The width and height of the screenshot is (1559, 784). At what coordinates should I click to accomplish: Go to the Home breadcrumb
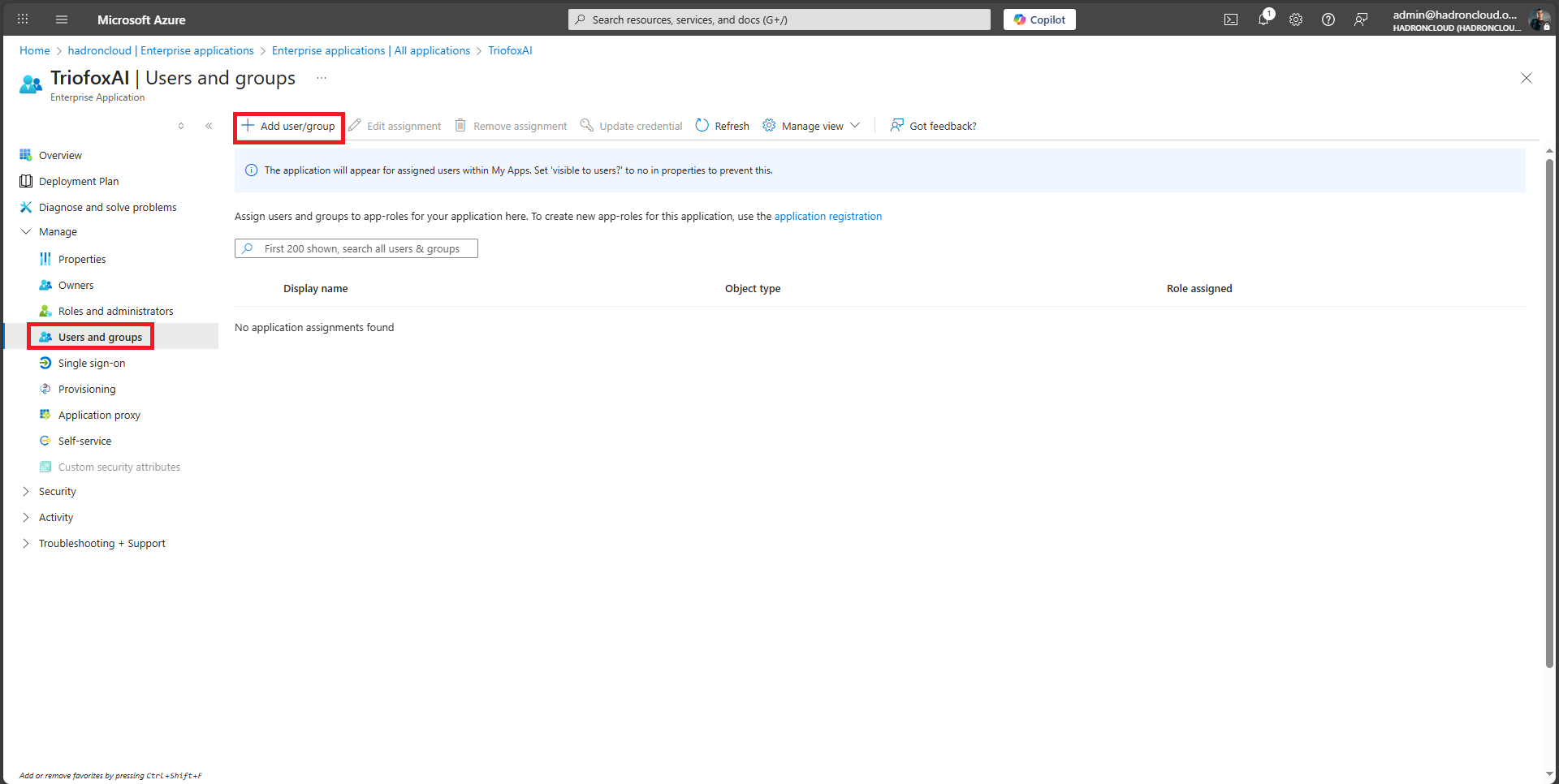[x=35, y=50]
